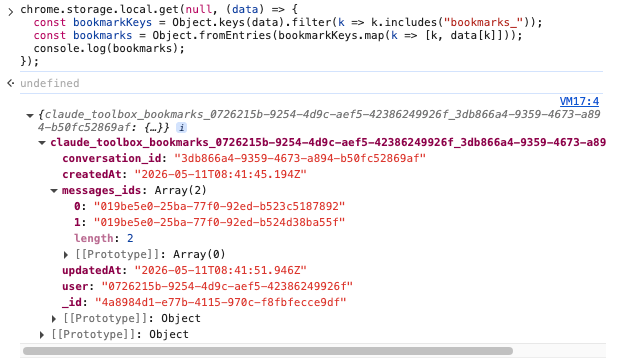Click the italic object preview summary line
624x362 pixels.
tap(319, 121)
